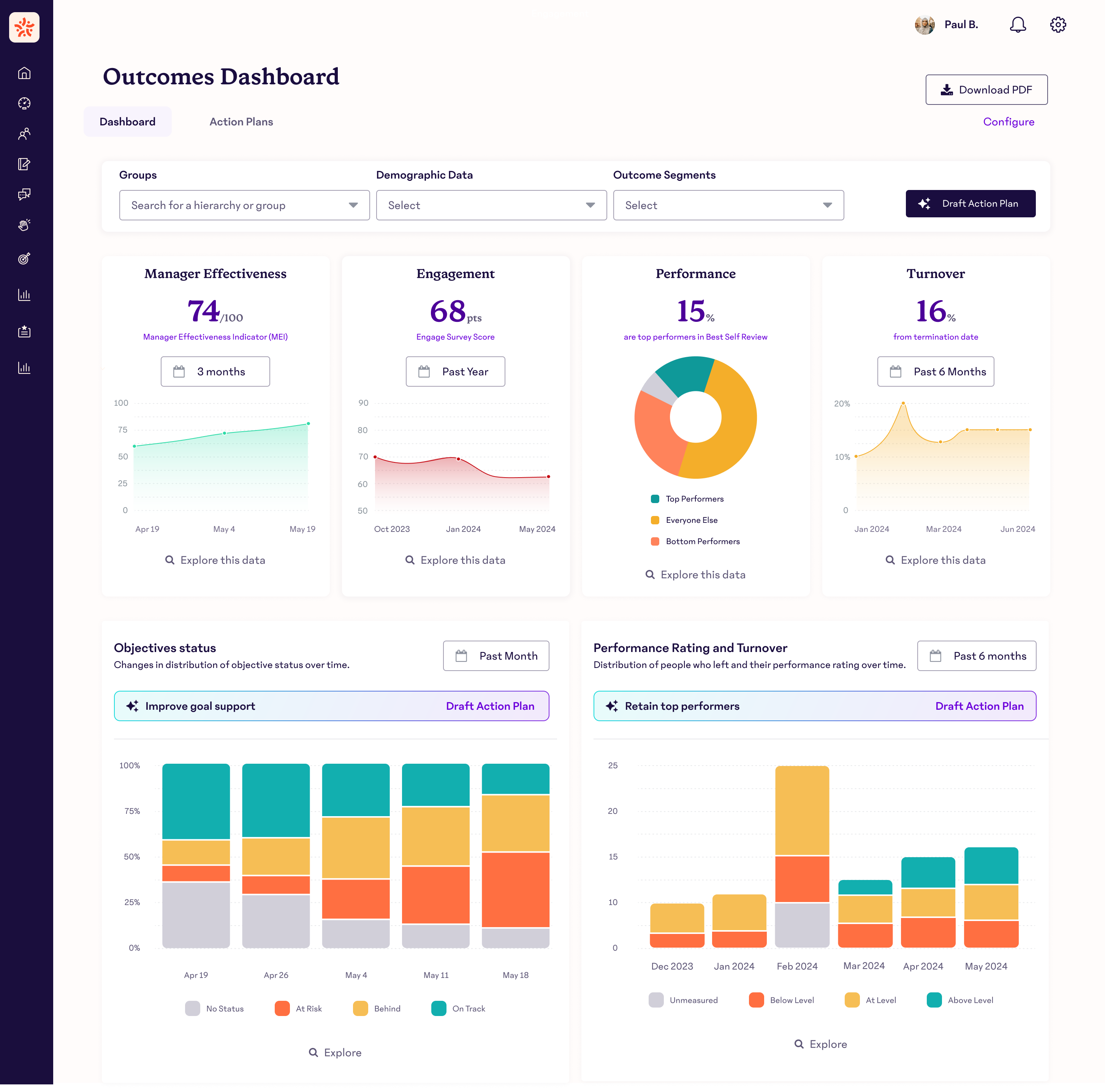Click the notification bell icon
The height and width of the screenshot is (1092, 1105).
pyautogui.click(x=1018, y=25)
